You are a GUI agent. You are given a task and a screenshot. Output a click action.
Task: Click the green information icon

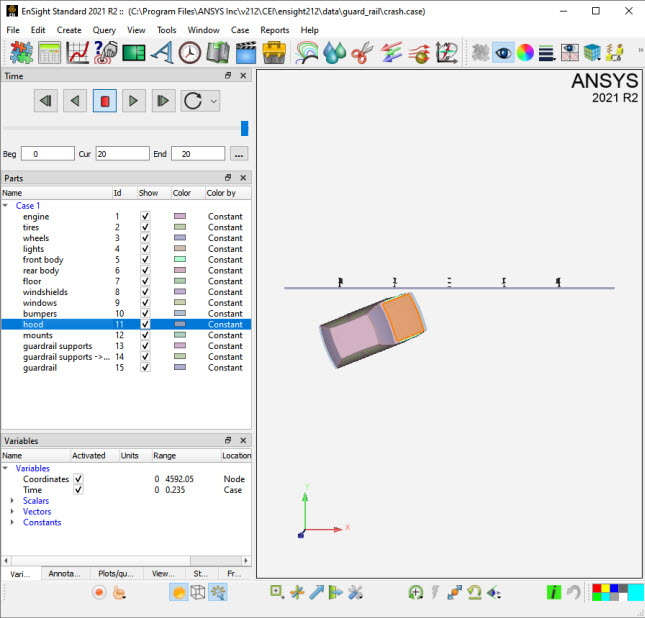(x=554, y=592)
